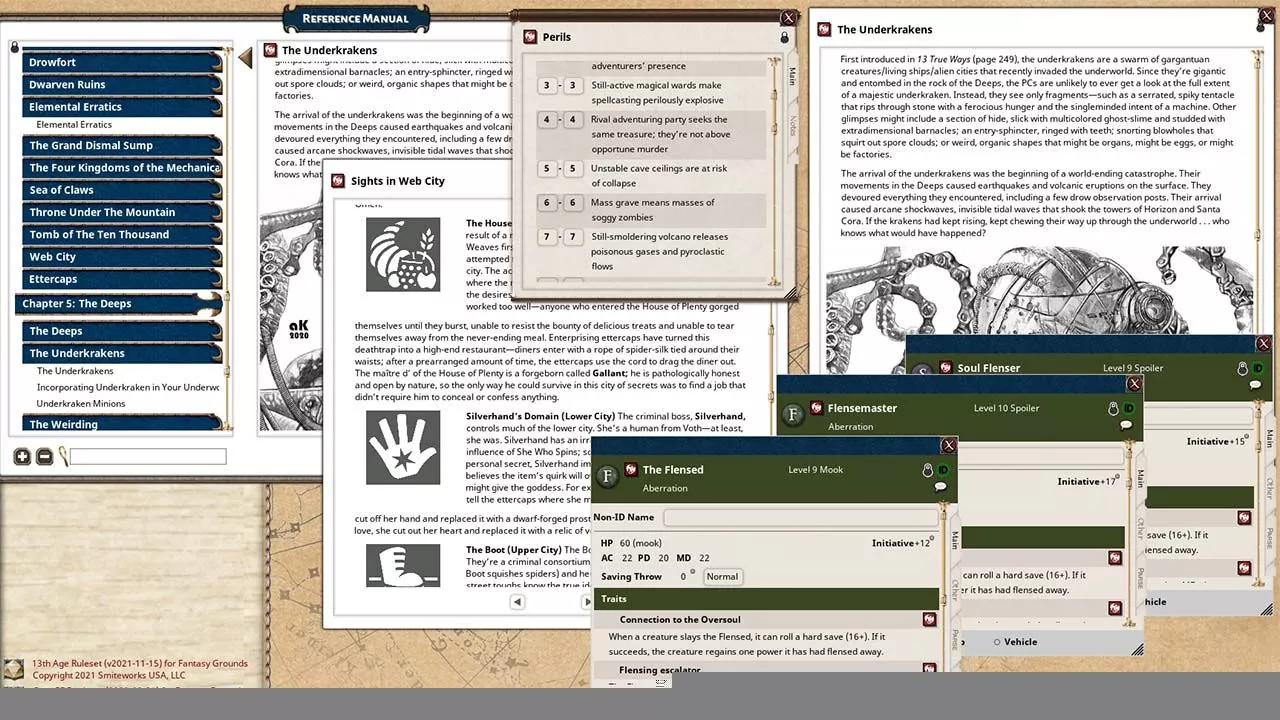
Task: Expand the Drowfort section in the index
Action: [121, 62]
